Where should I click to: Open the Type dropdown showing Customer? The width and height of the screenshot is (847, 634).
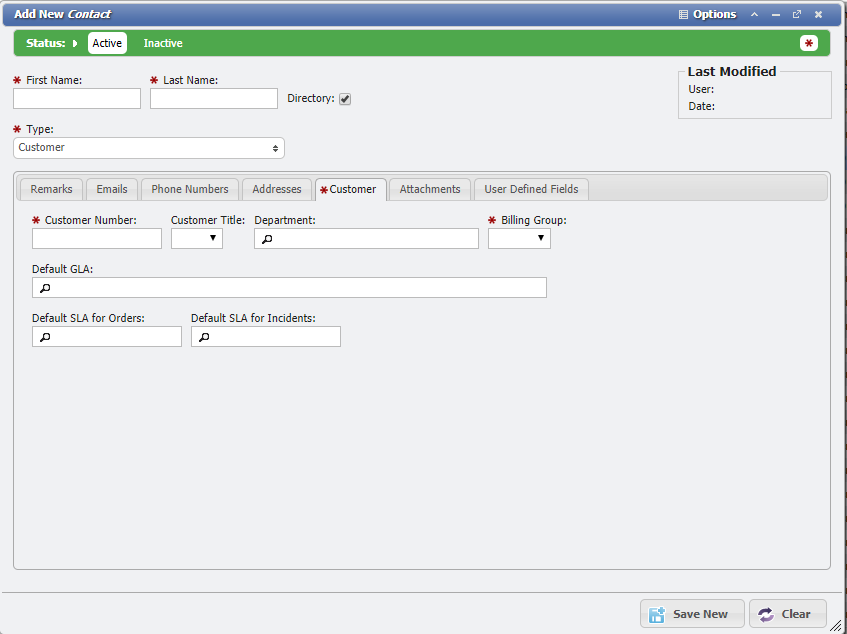click(148, 147)
